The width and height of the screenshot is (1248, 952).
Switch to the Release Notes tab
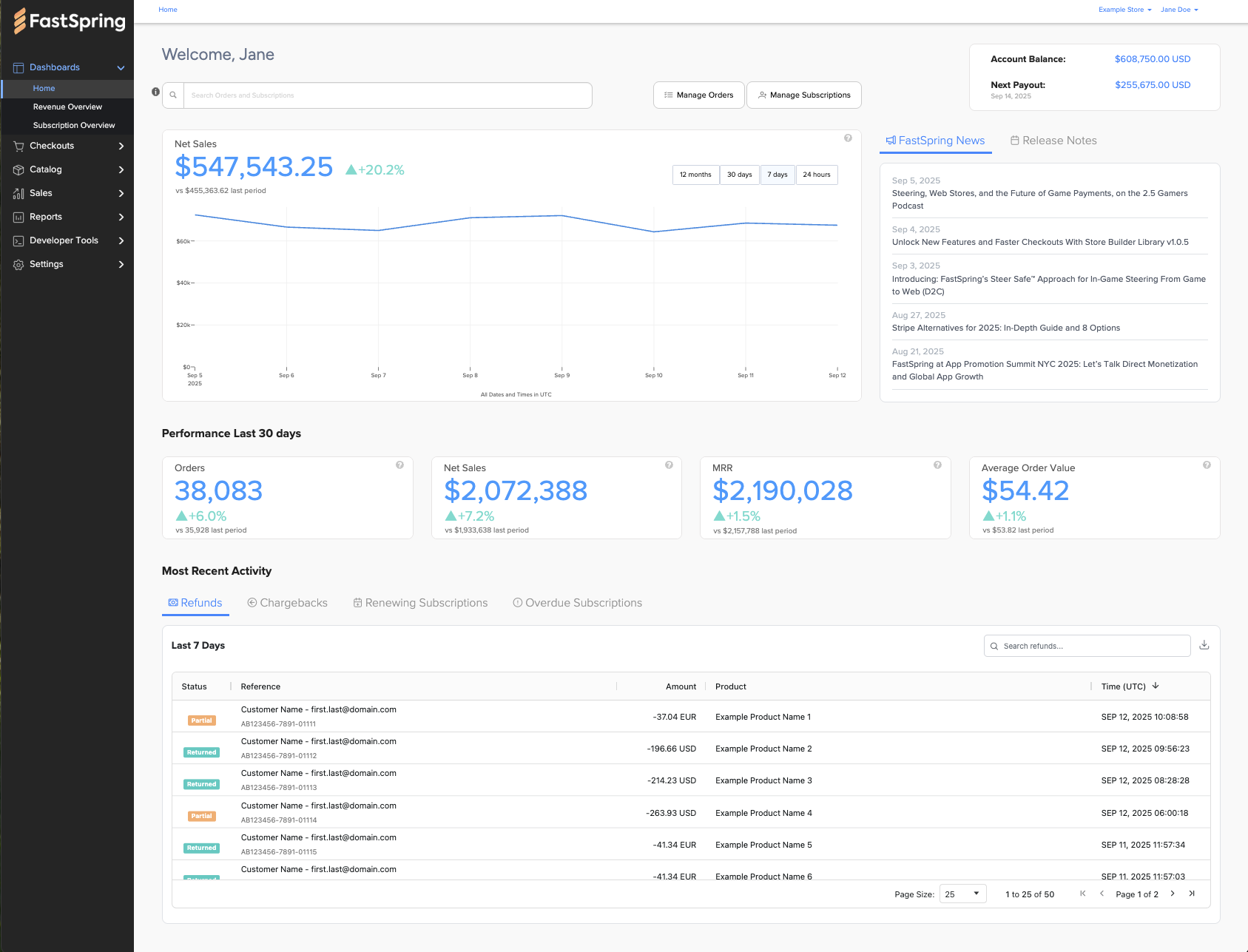pos(1053,141)
